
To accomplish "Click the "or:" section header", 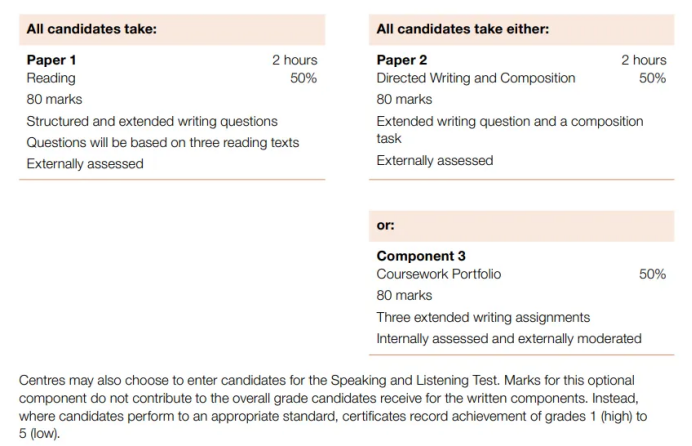I will (386, 226).
